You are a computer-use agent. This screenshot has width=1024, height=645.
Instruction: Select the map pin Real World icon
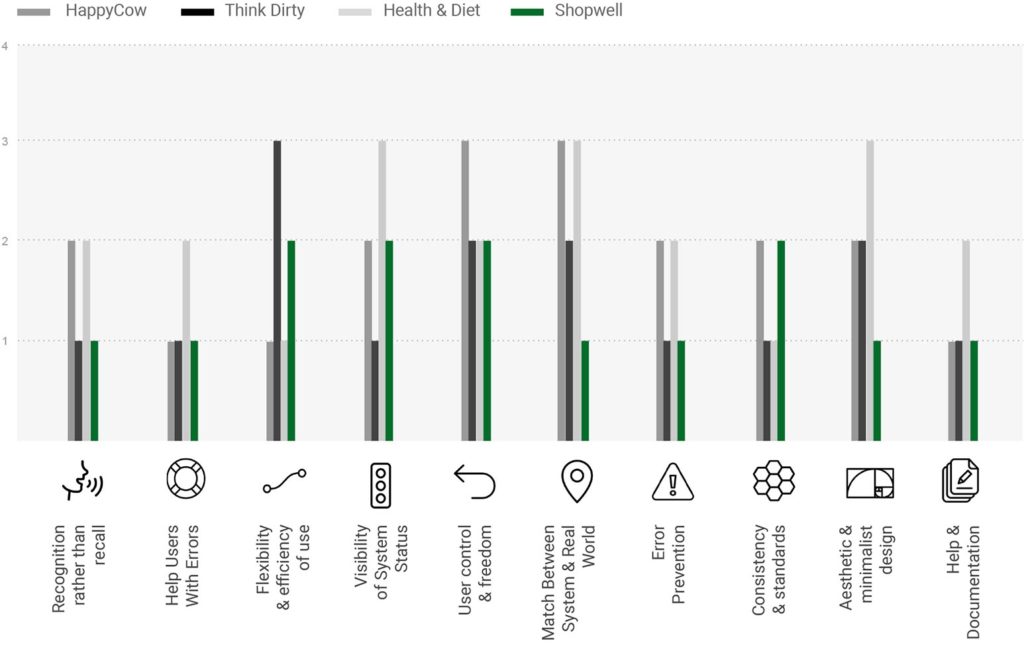pos(575,481)
